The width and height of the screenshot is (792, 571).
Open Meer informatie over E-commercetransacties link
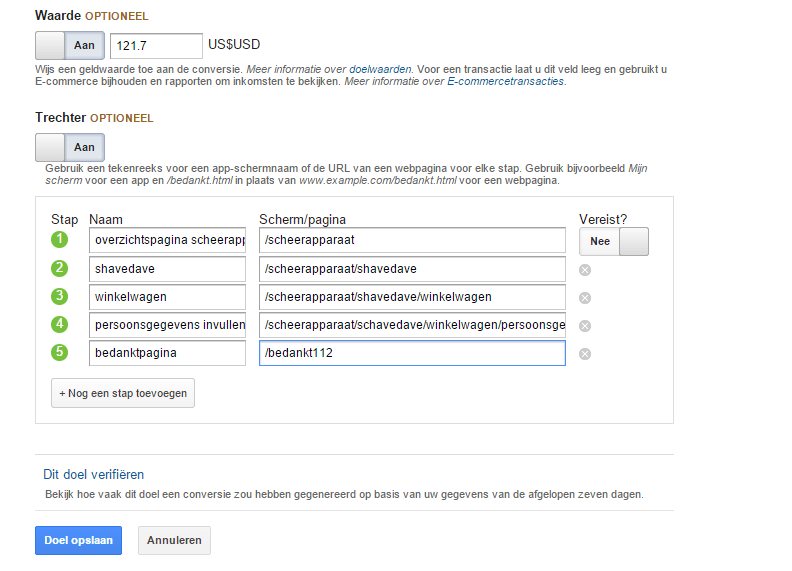point(454,81)
